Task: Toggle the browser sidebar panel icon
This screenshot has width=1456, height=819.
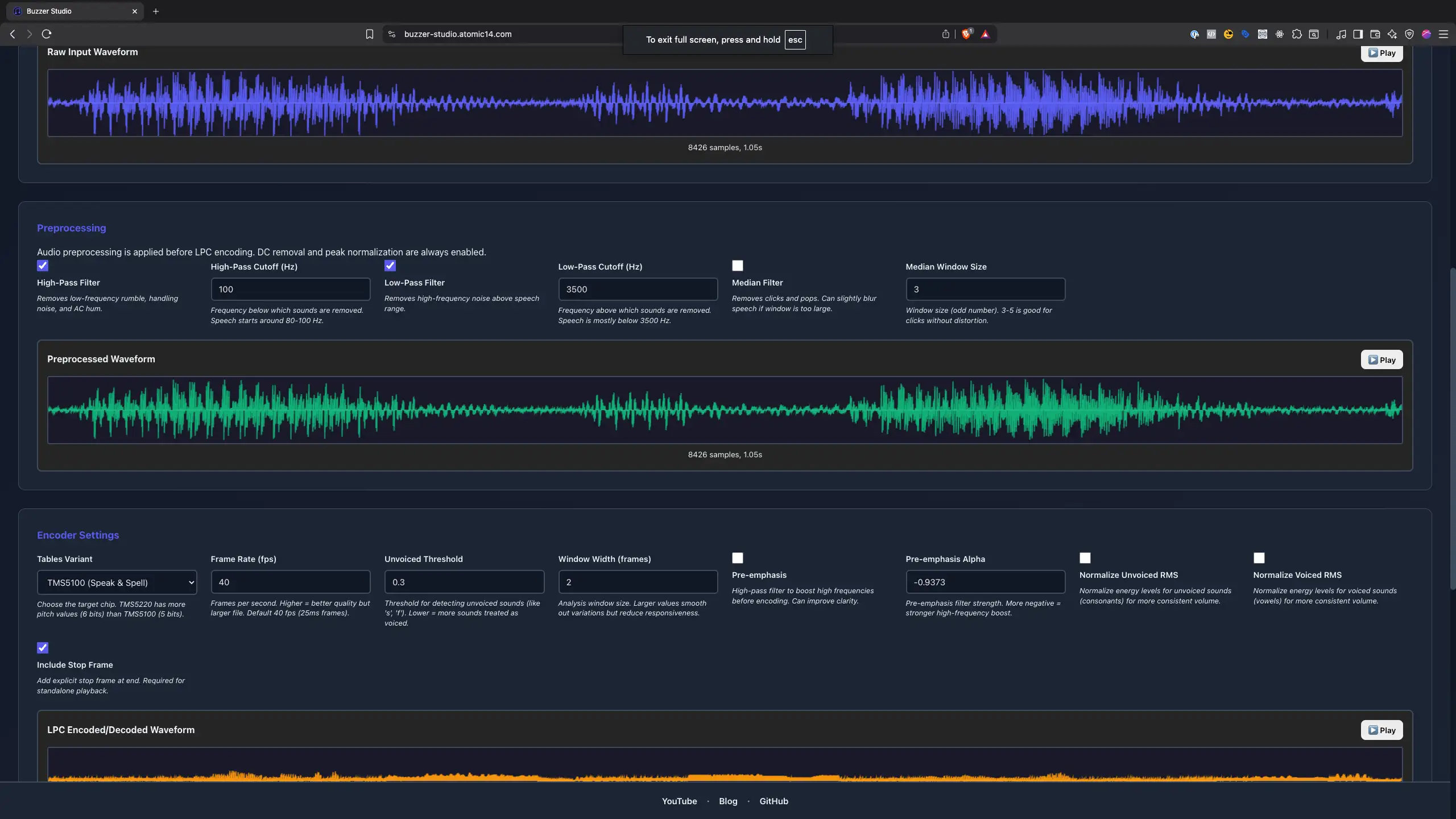Action: click(1358, 34)
